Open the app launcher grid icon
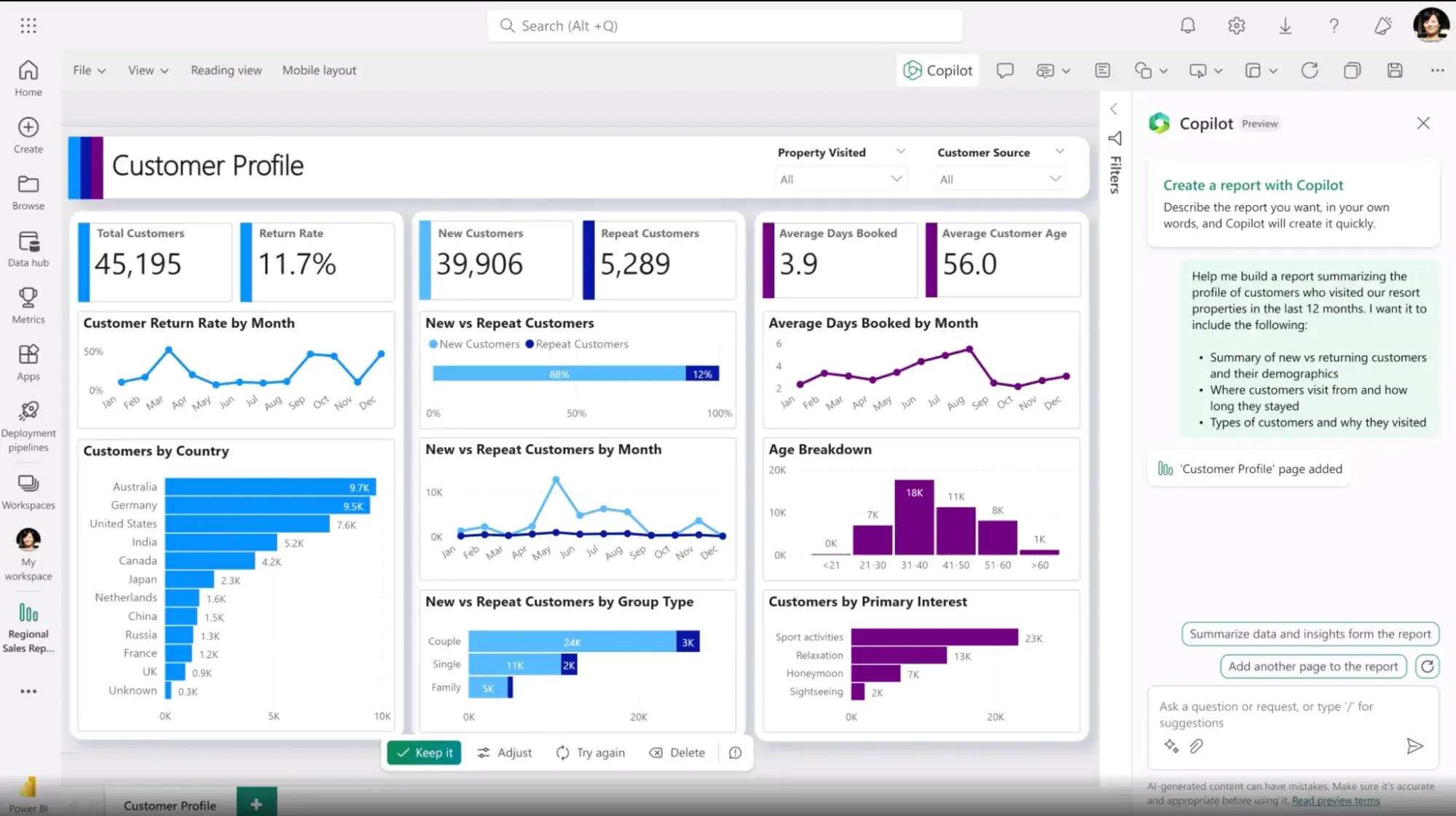Image resolution: width=1456 pixels, height=816 pixels. click(x=28, y=26)
